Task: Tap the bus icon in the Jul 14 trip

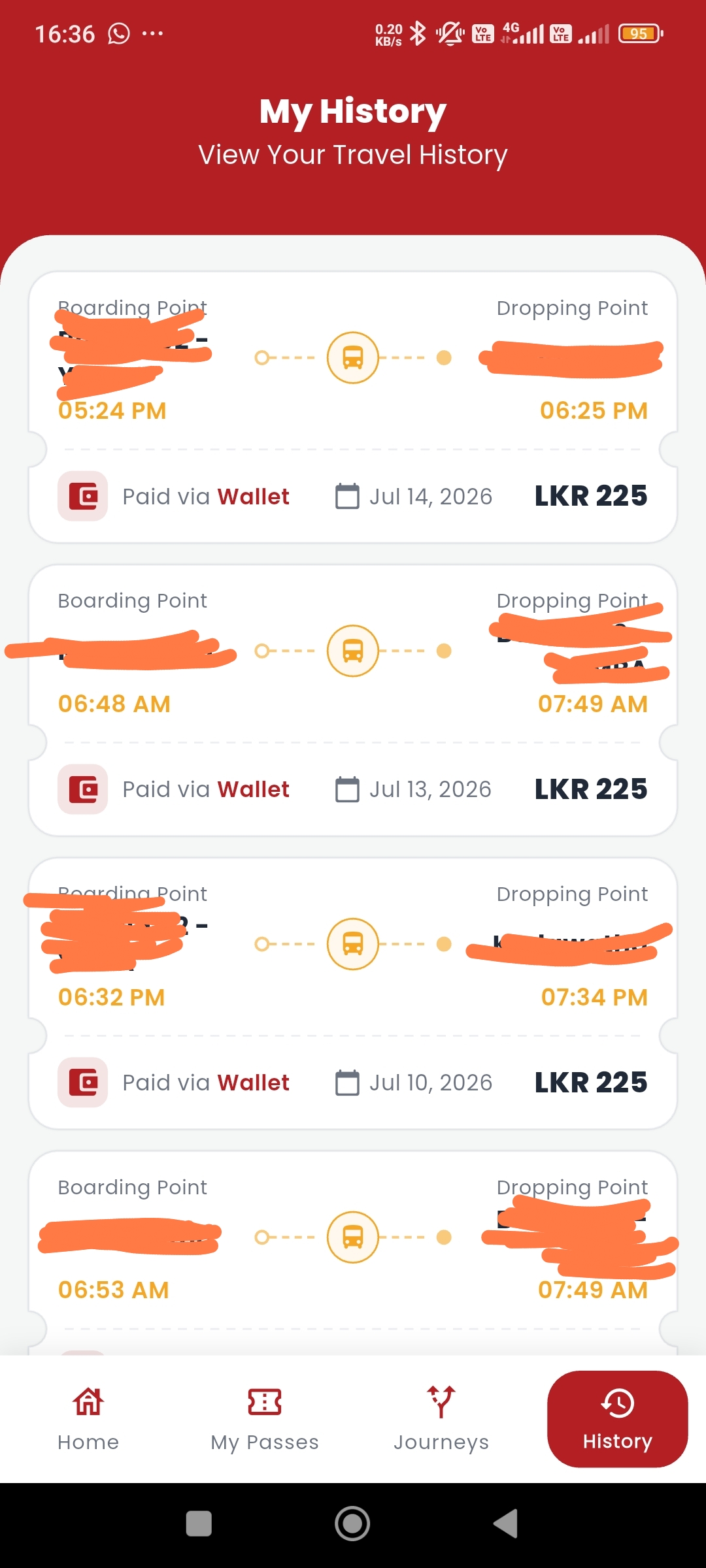Action: (353, 358)
